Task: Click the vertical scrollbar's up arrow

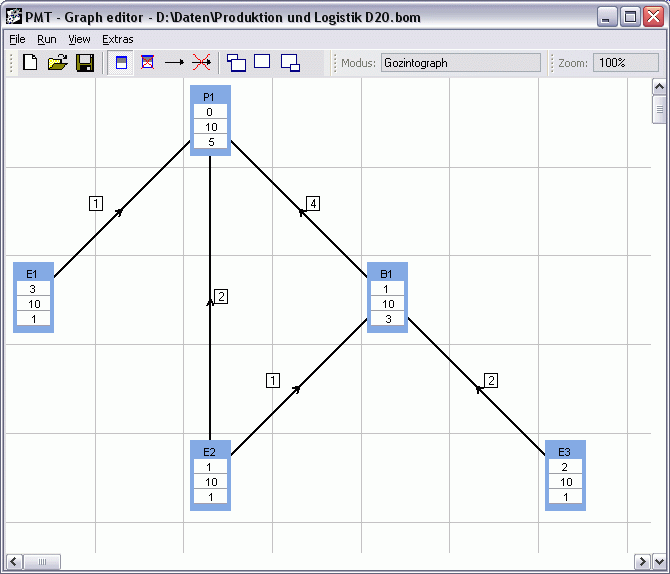Action: coord(660,86)
